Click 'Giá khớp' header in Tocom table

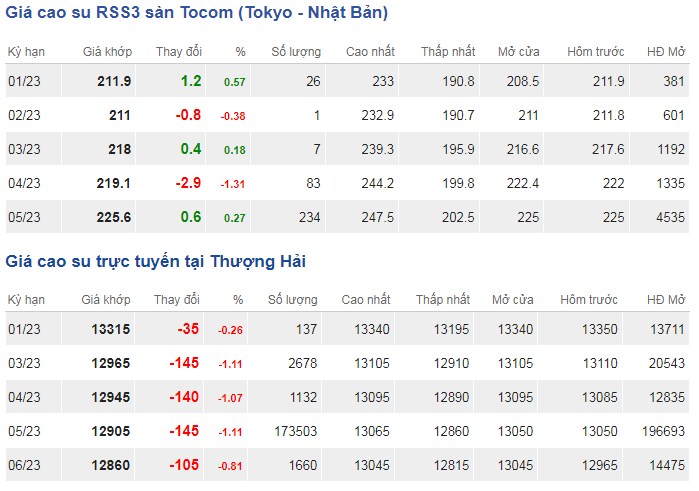point(107,51)
